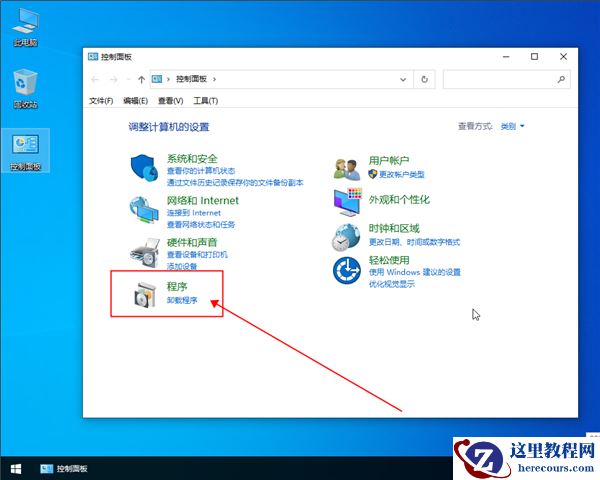Click the blank area of the address bar

tap(306, 79)
